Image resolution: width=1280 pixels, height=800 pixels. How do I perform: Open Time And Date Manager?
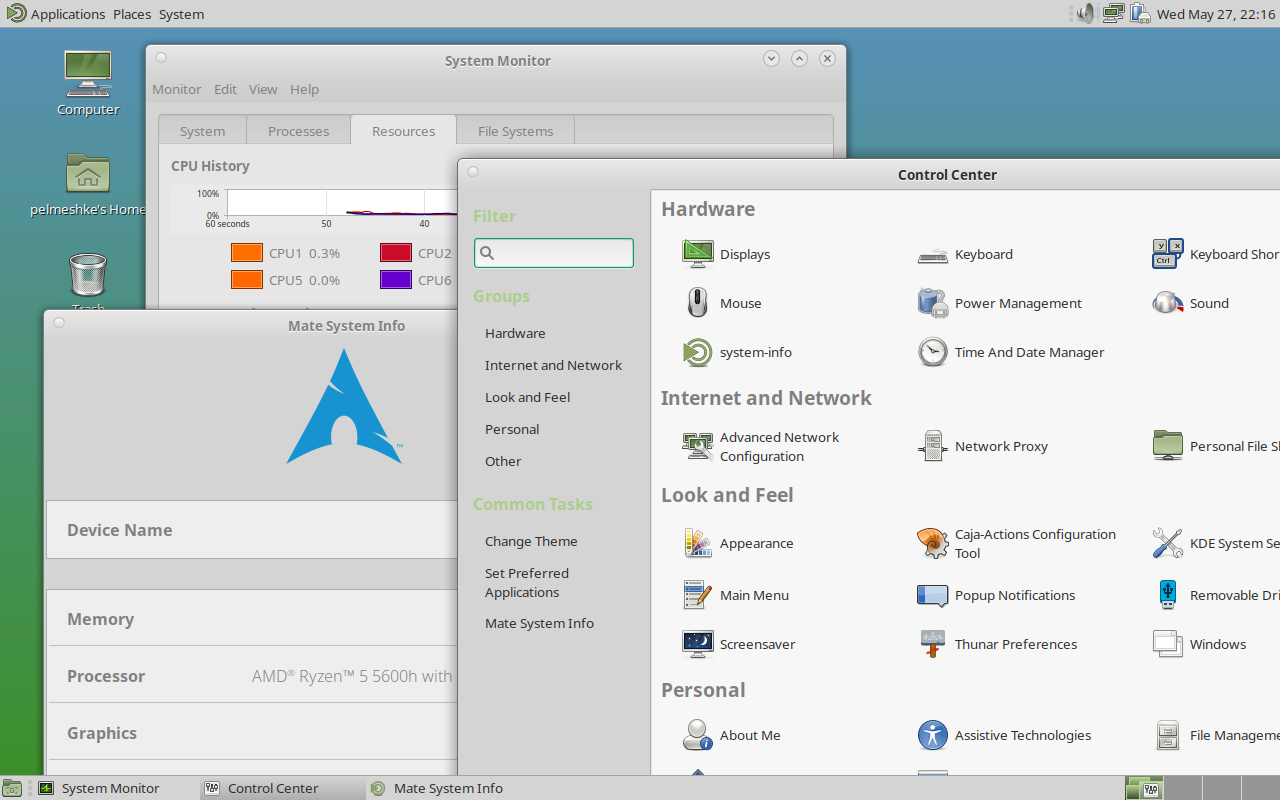(x=1011, y=352)
